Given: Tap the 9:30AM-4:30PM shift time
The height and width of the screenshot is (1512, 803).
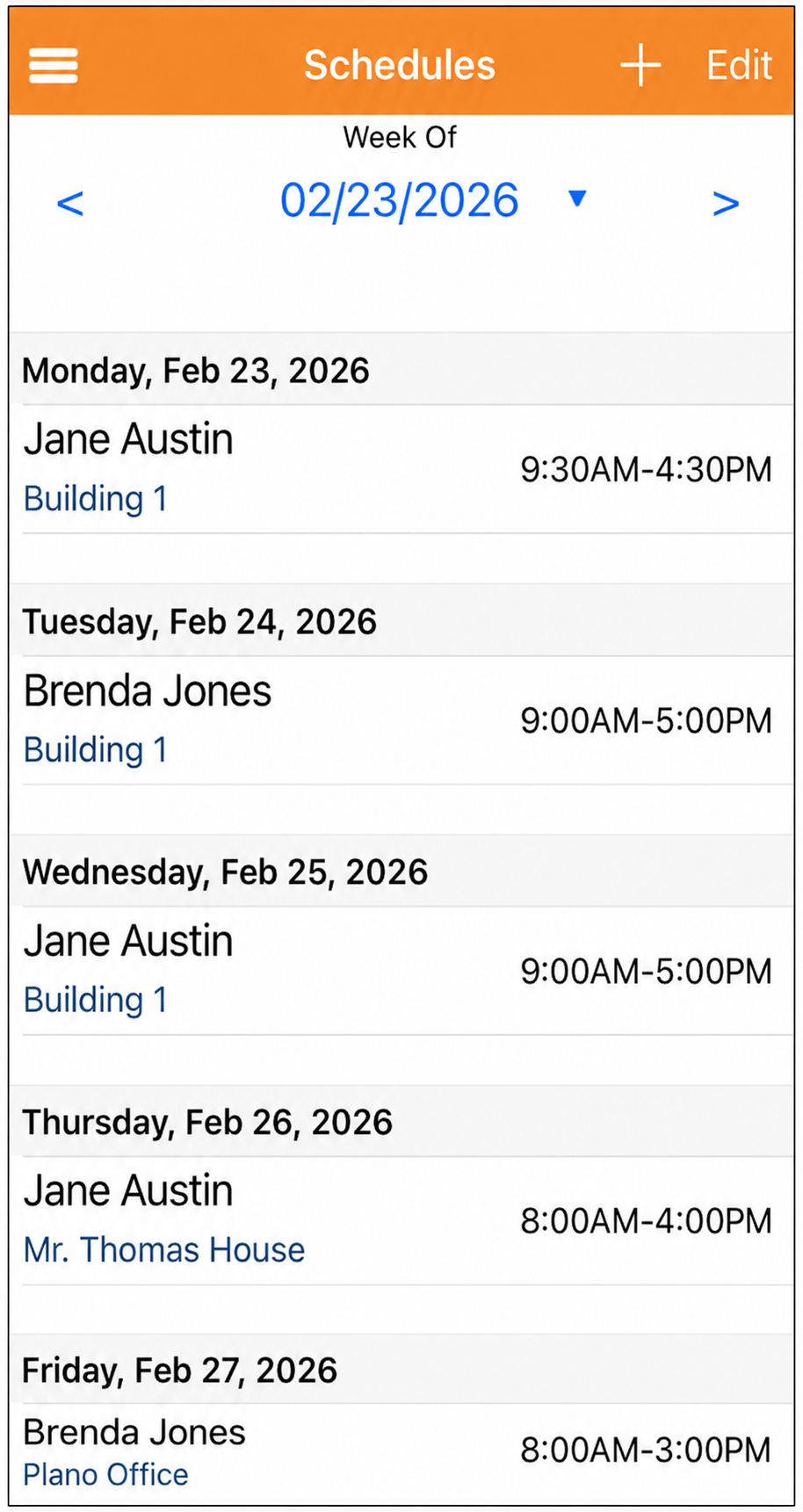Looking at the screenshot, I should click(x=646, y=470).
